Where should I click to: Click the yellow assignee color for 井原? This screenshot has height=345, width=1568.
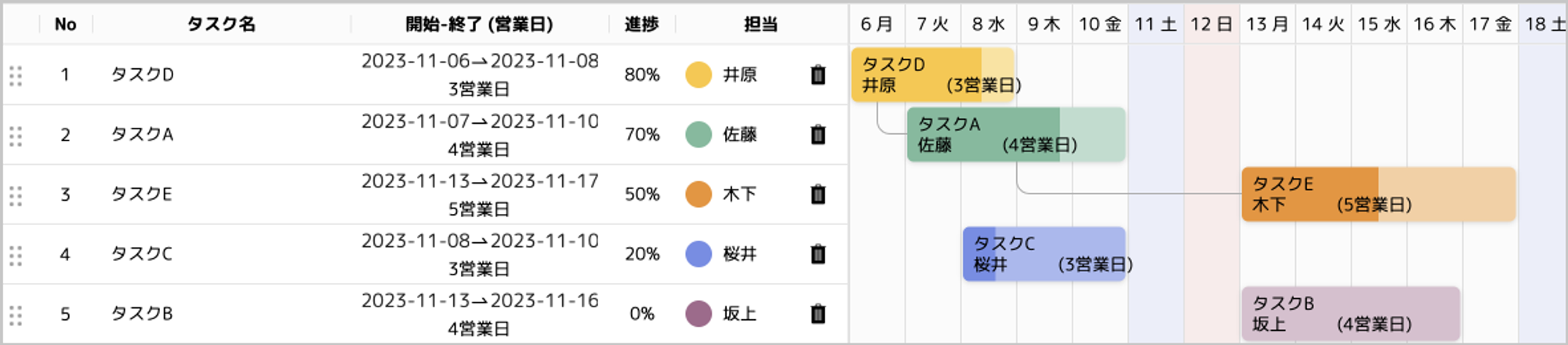pos(699,74)
